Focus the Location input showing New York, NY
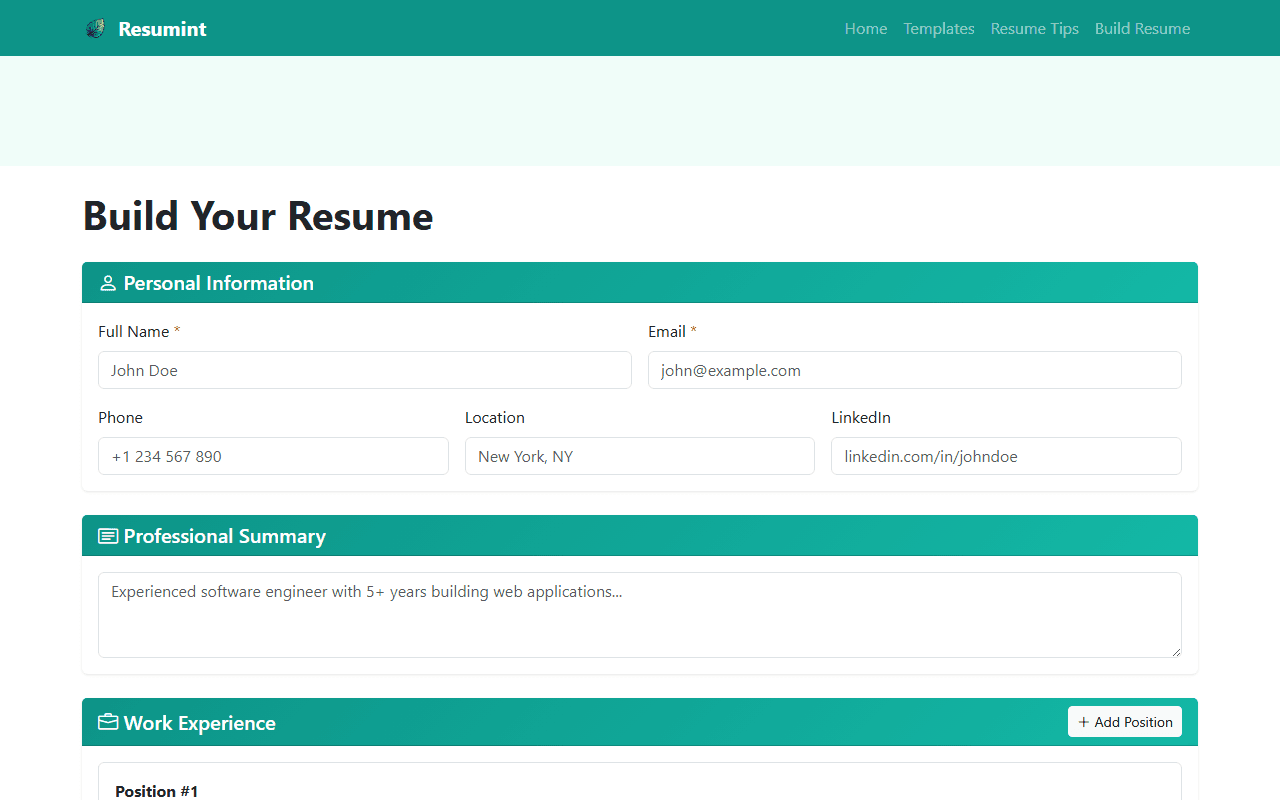 coord(639,456)
